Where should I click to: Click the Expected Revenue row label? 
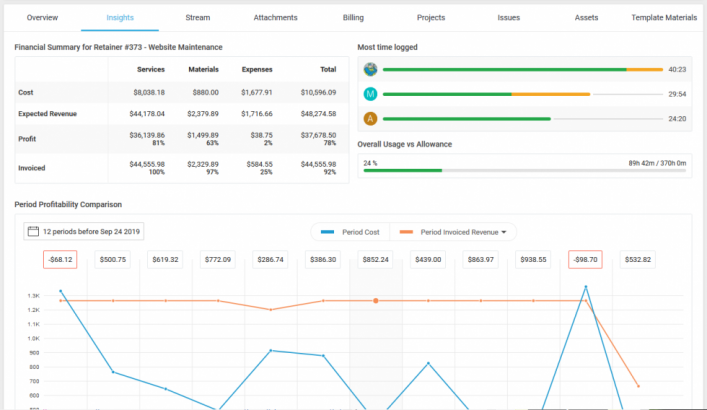click(47, 114)
